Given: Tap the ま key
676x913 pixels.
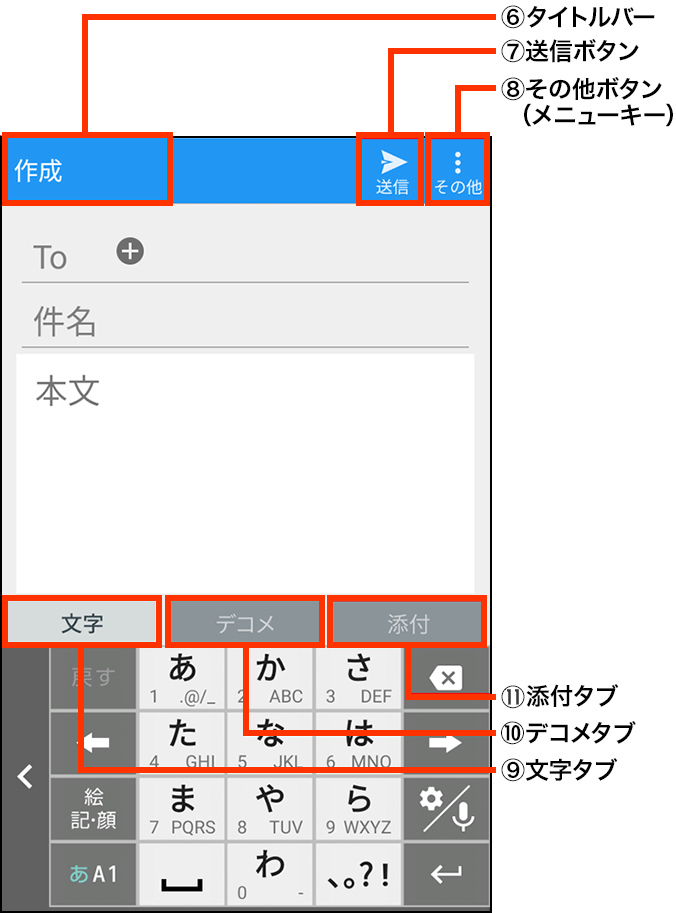Looking at the screenshot, I should click(x=182, y=809).
